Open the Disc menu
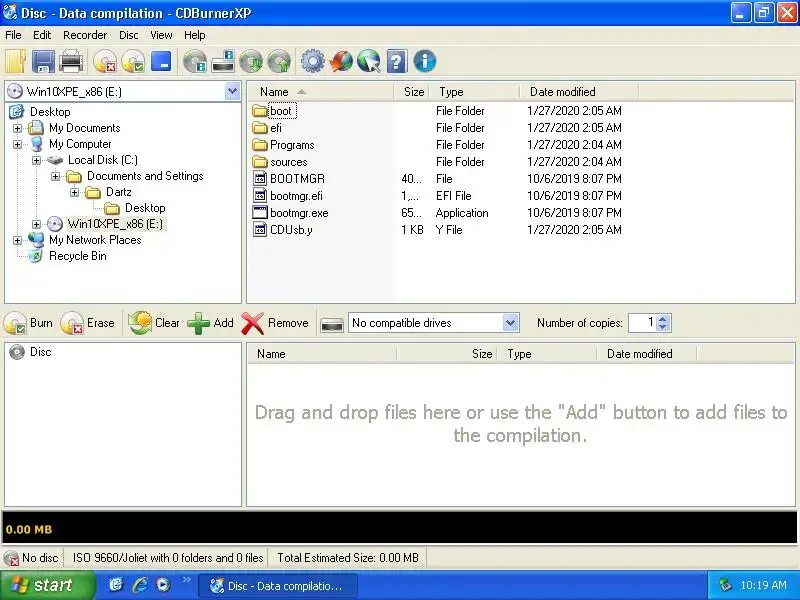The image size is (800, 600). 129,35
